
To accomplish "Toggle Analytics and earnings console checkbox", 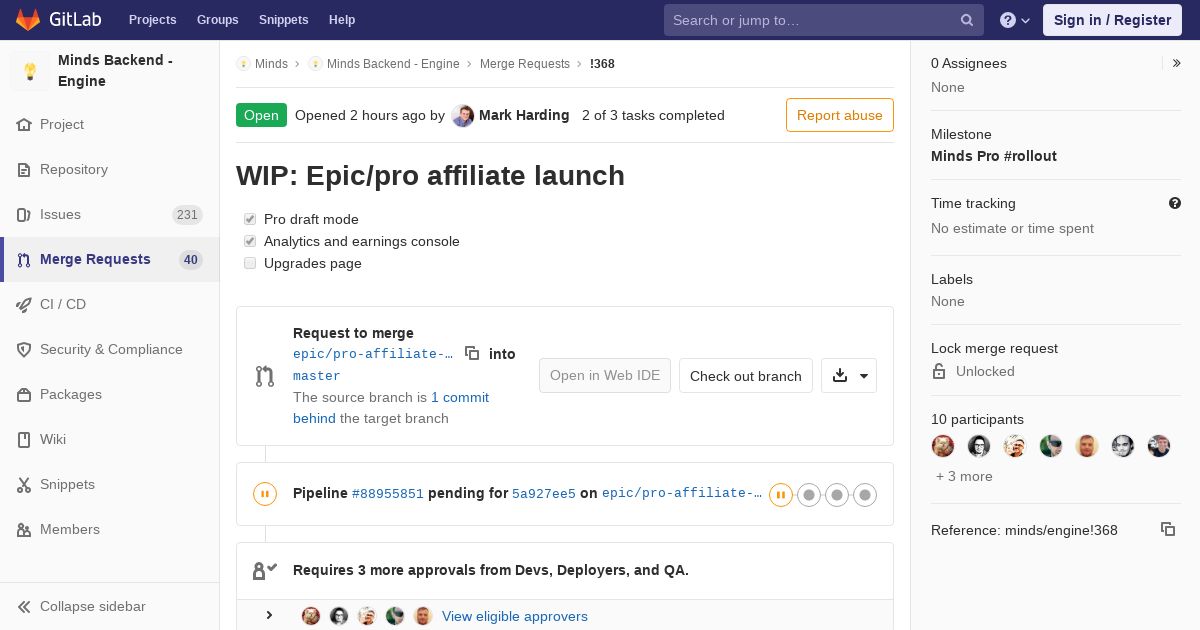I will 250,241.
